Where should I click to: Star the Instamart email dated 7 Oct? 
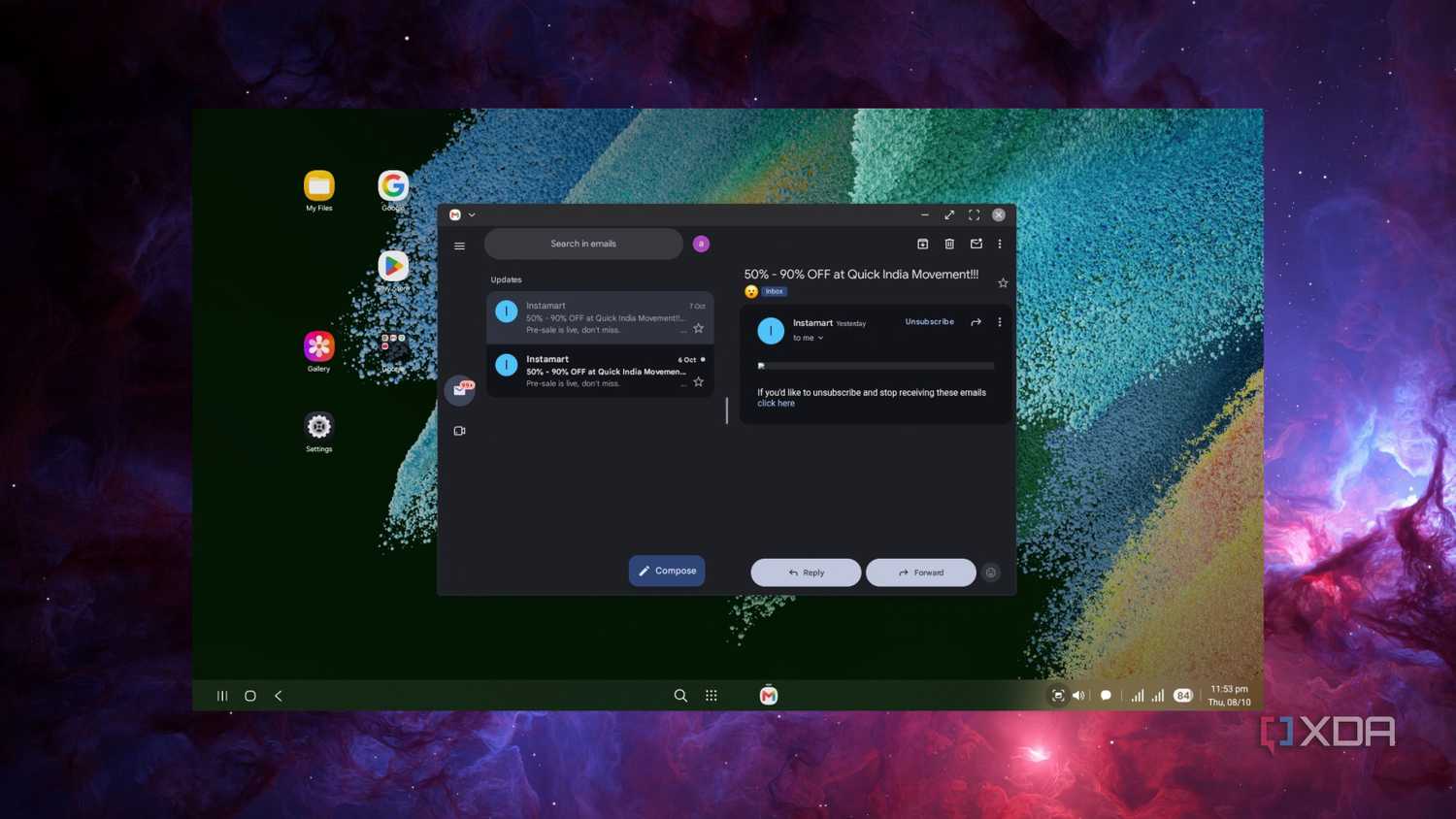(698, 328)
